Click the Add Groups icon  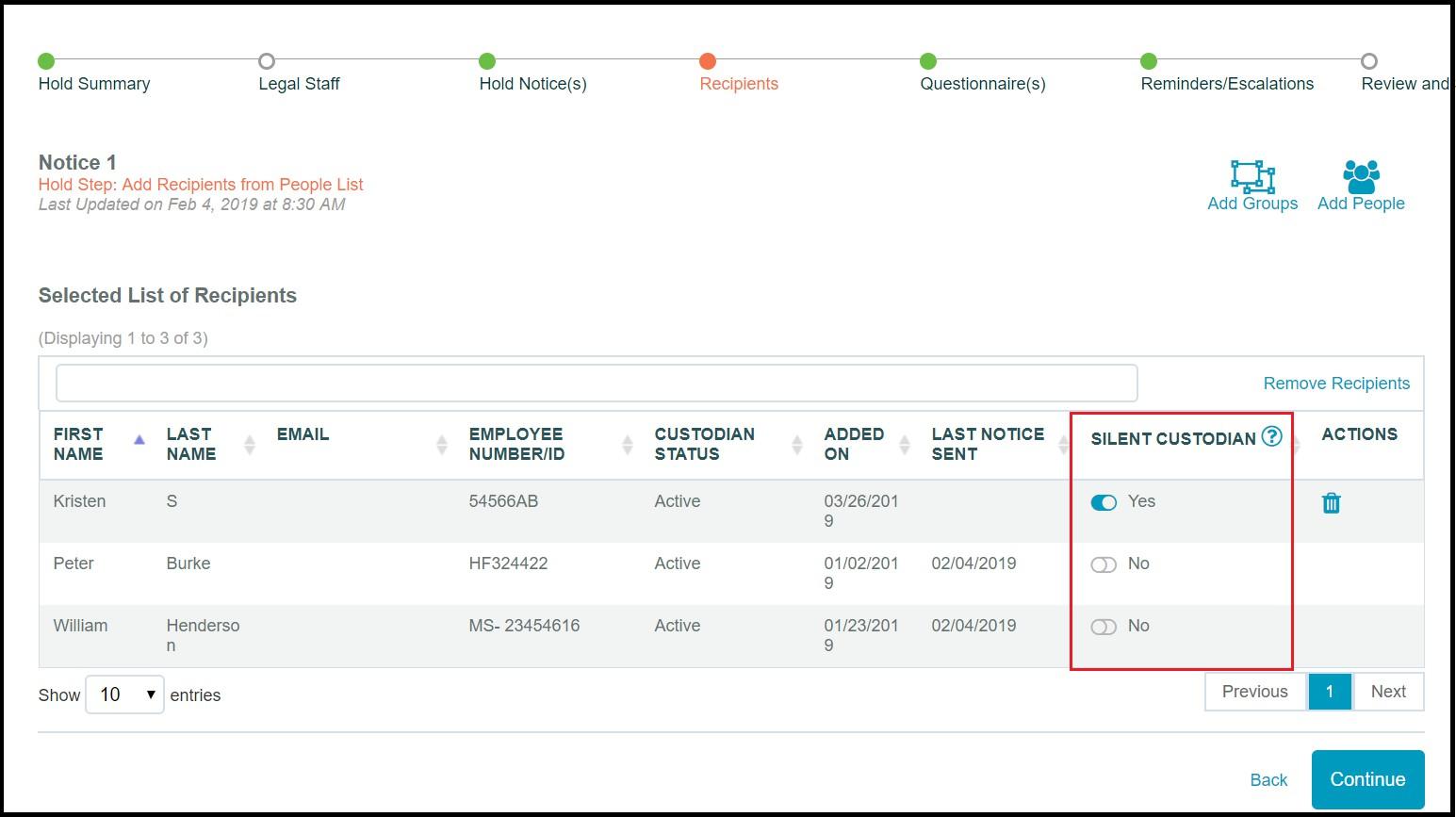pos(1252,176)
